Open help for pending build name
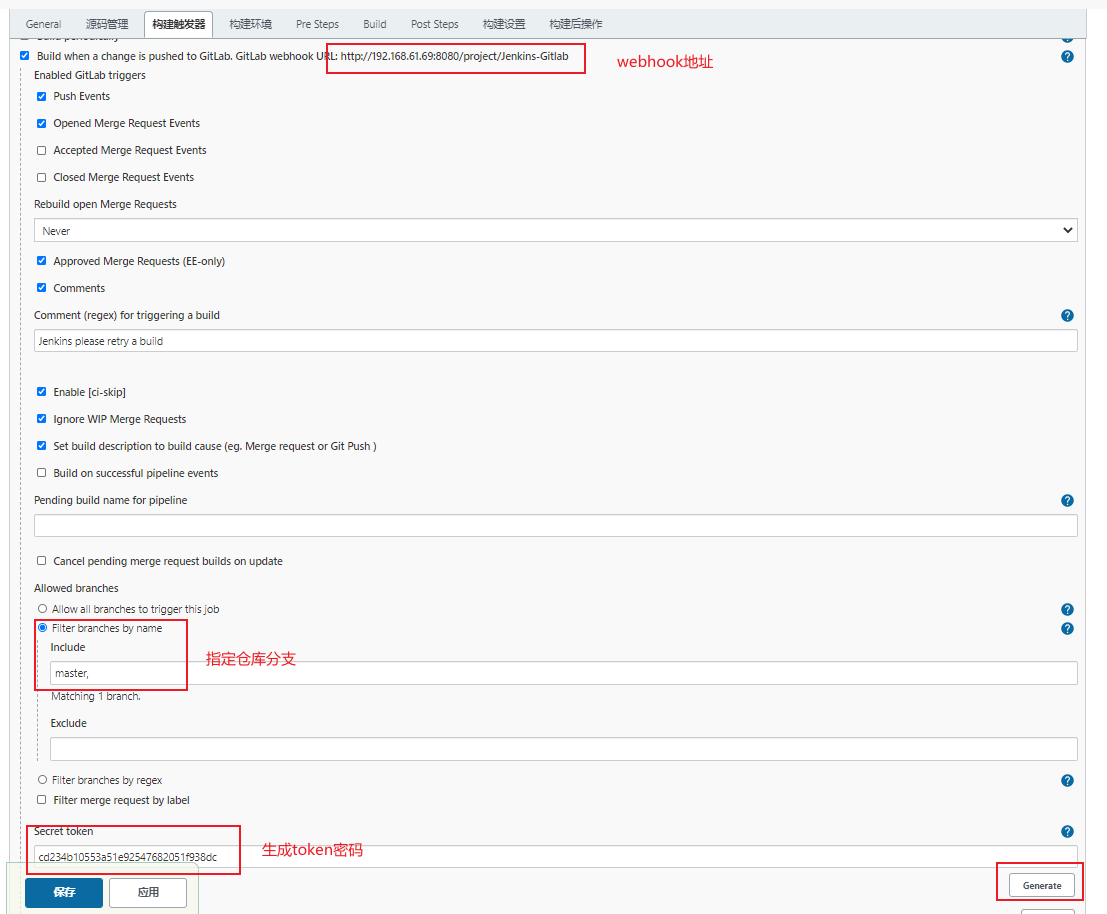 tap(1067, 500)
